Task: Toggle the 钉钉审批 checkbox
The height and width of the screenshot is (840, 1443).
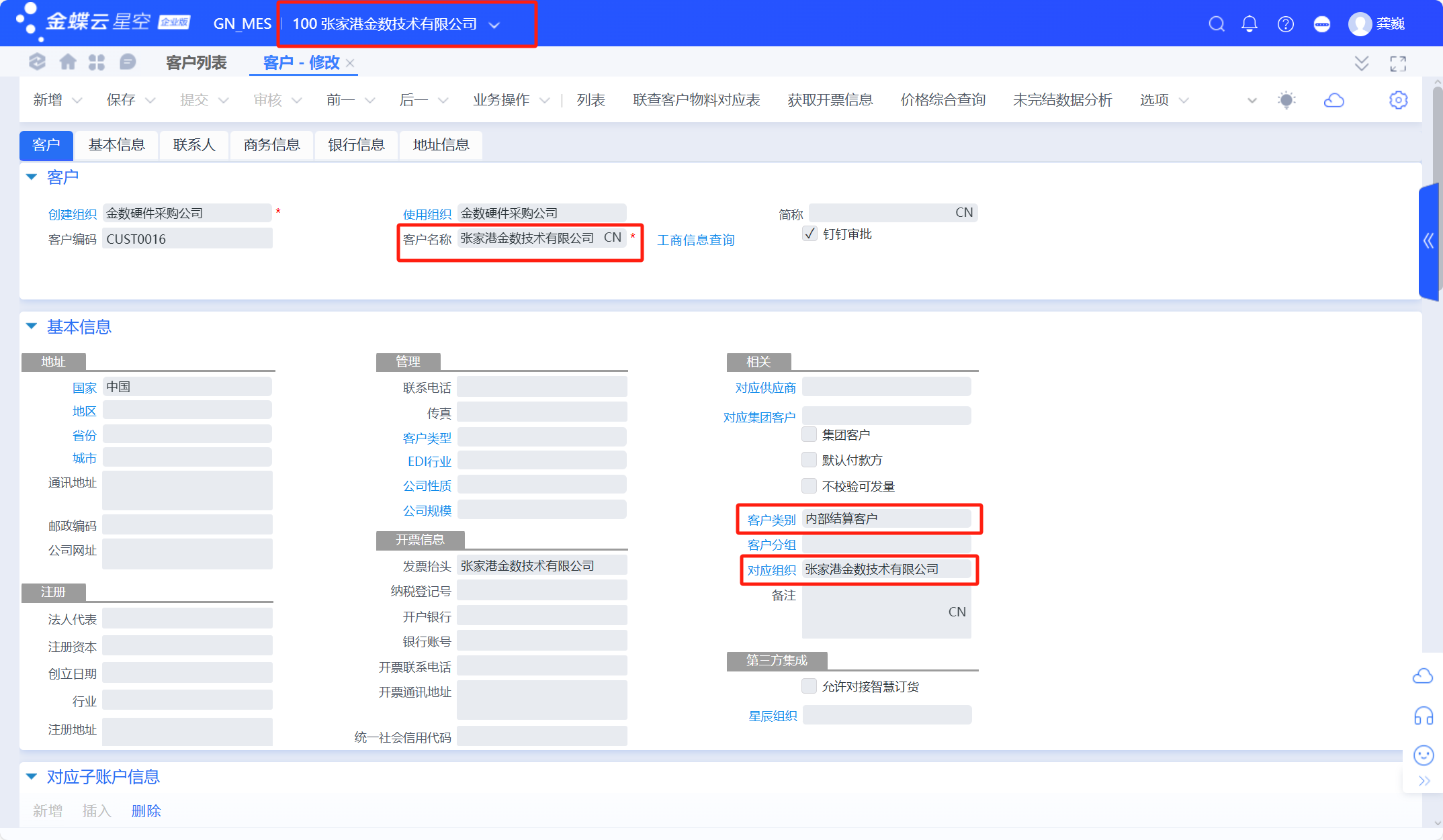Action: pos(810,234)
